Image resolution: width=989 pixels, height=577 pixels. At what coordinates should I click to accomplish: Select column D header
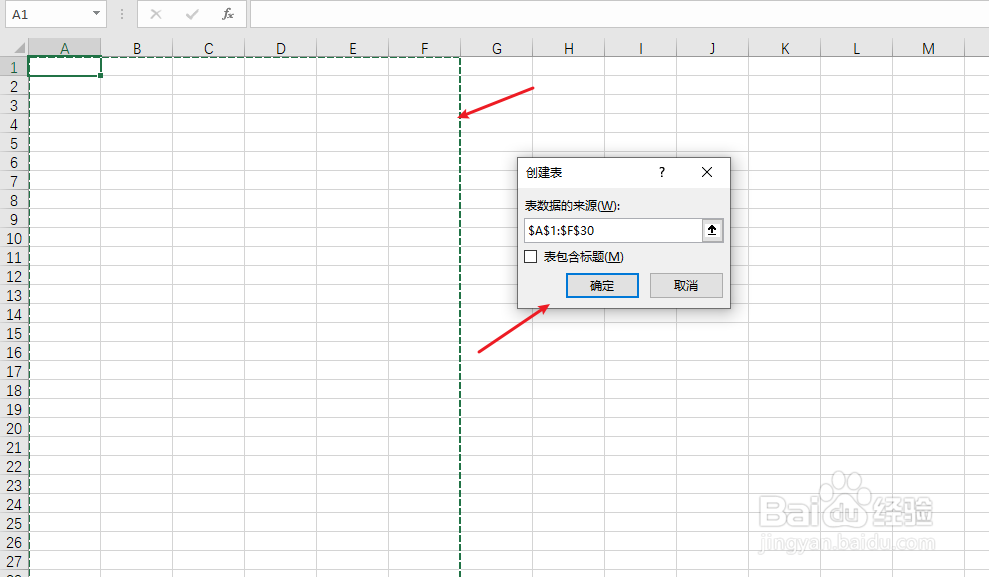click(x=281, y=48)
